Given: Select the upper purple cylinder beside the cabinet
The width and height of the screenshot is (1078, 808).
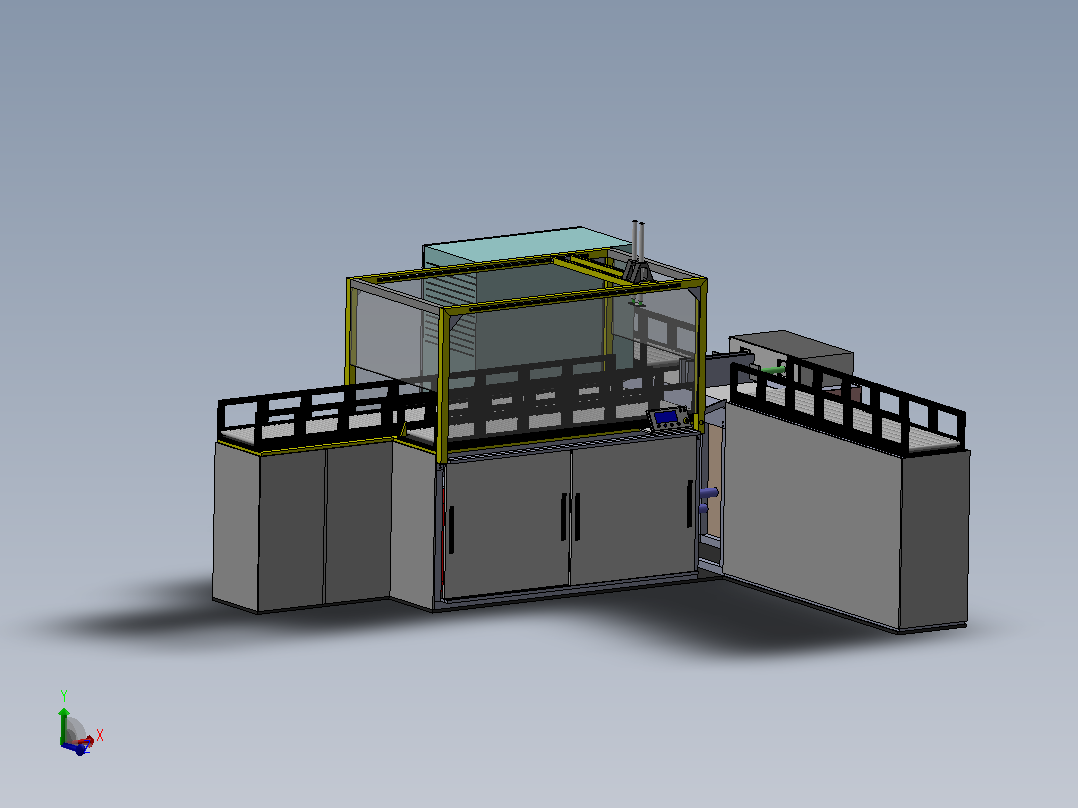Looking at the screenshot, I should coord(709,492).
